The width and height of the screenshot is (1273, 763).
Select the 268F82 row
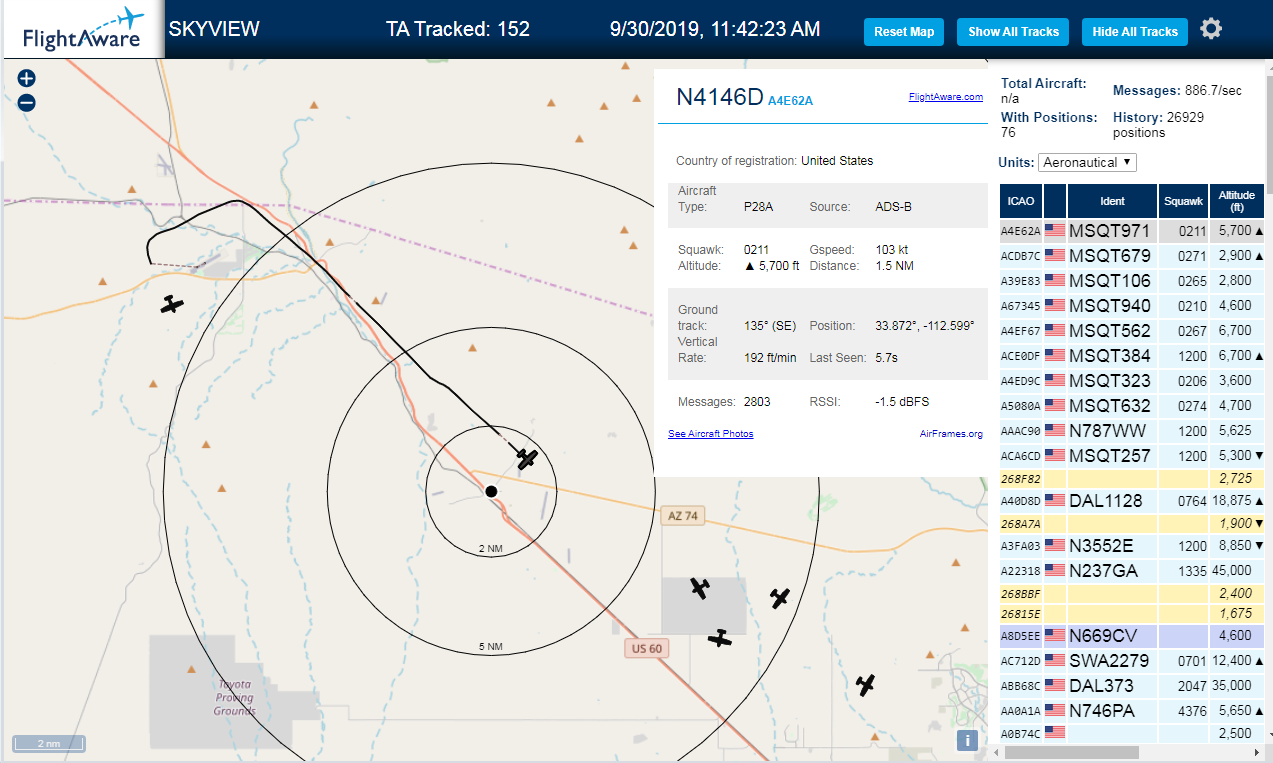tap(1133, 479)
